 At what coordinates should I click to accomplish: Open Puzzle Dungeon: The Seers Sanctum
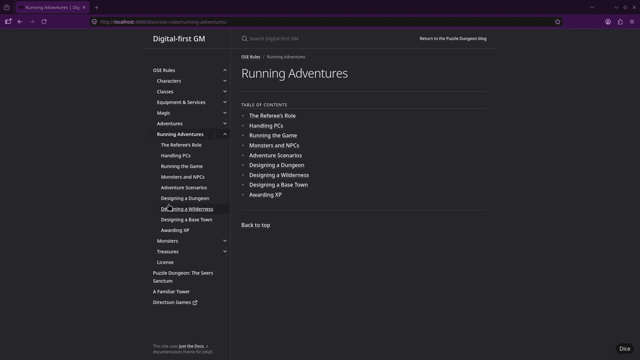183,277
